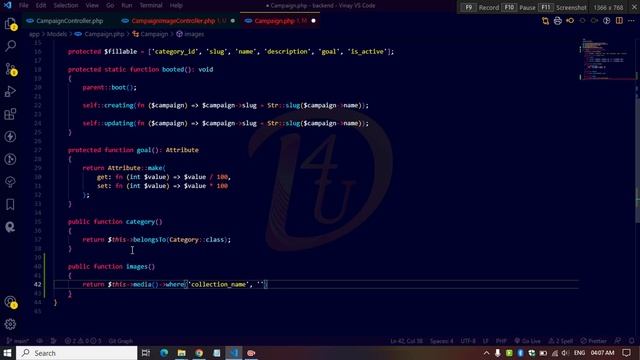Show hidden system tray icons
This screenshot has height=360, width=640.
[x=486, y=353]
